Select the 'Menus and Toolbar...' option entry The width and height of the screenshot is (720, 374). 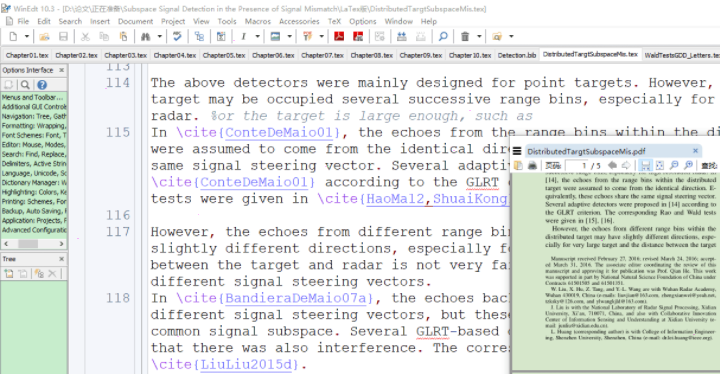[34, 97]
